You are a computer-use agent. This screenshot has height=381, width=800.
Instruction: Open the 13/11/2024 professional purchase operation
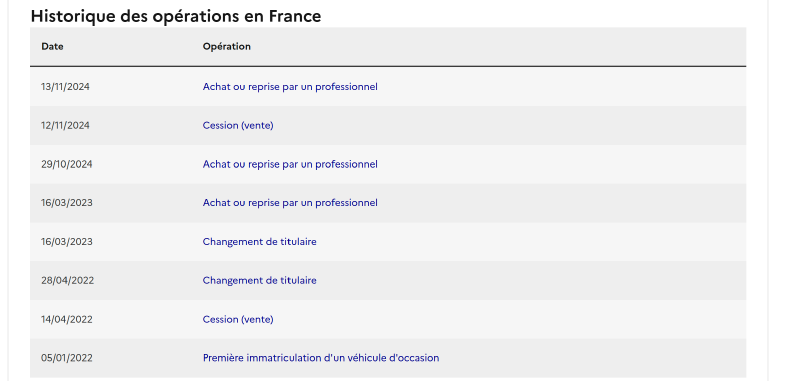[x=290, y=87]
